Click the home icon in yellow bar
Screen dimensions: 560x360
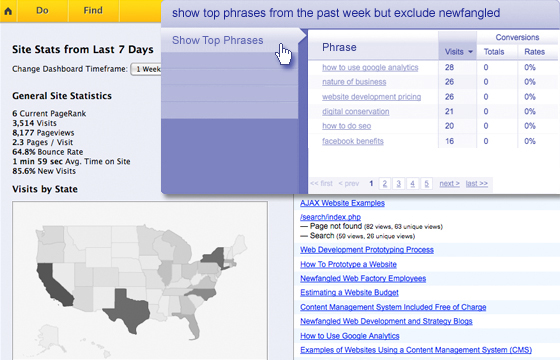click(8, 11)
